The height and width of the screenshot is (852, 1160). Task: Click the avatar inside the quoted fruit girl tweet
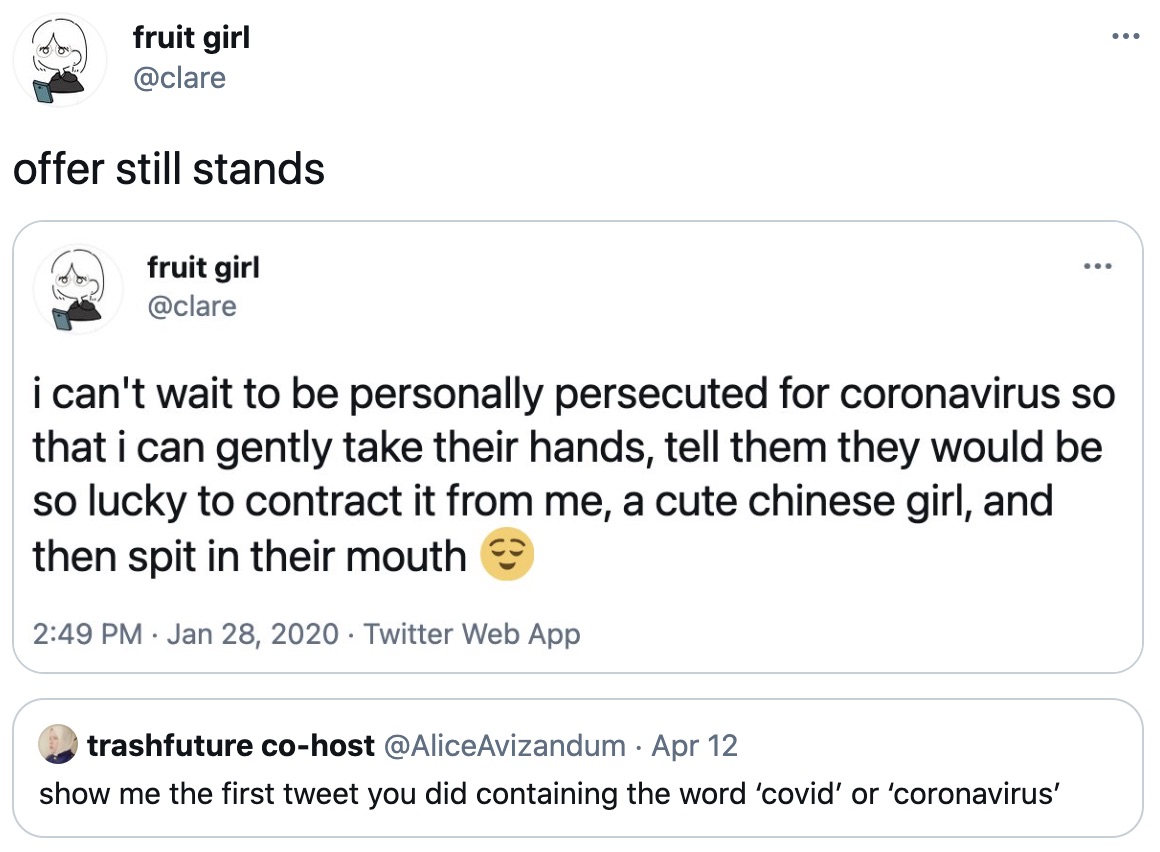coord(78,288)
